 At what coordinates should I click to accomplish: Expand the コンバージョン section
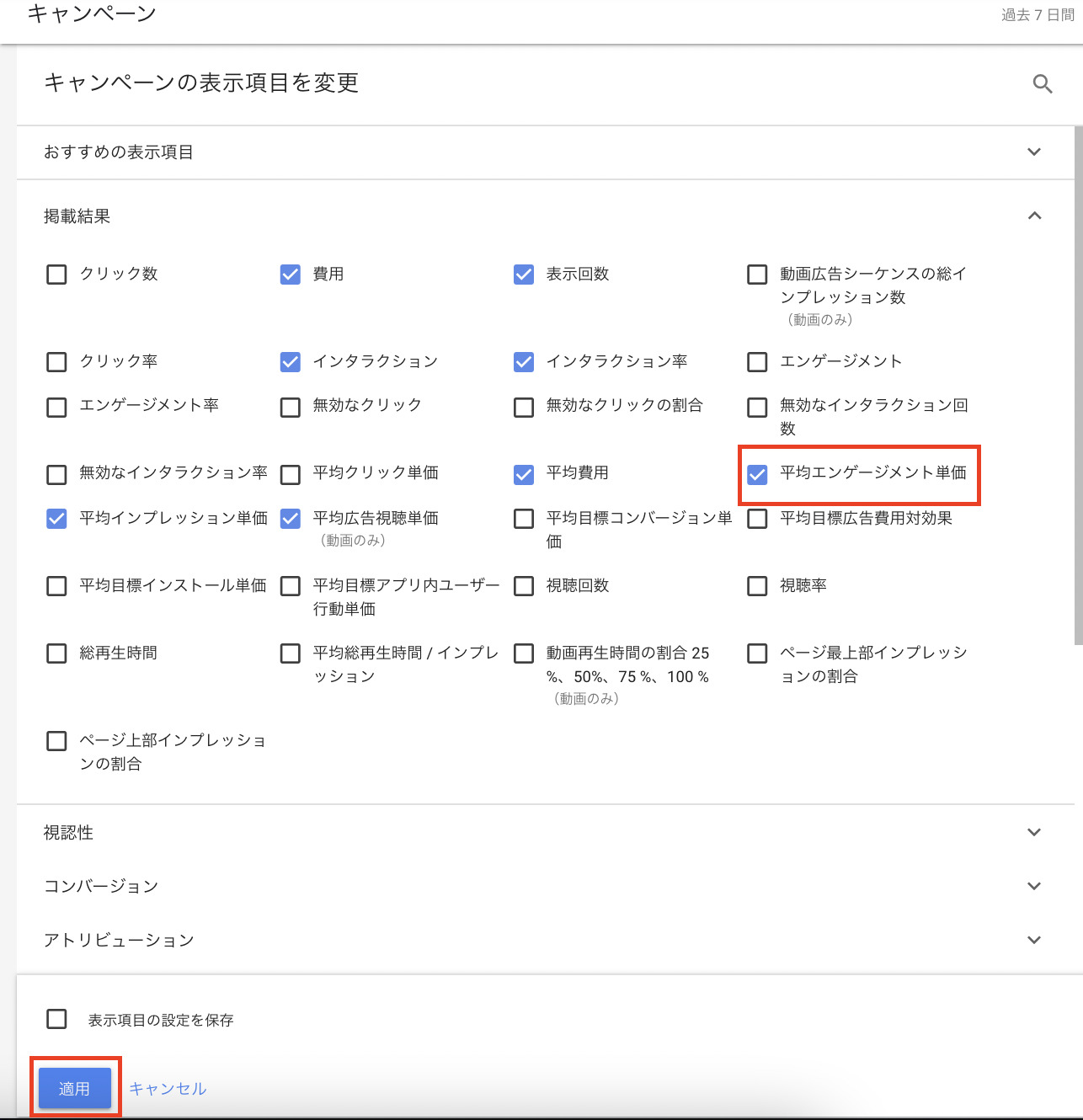tap(1034, 887)
